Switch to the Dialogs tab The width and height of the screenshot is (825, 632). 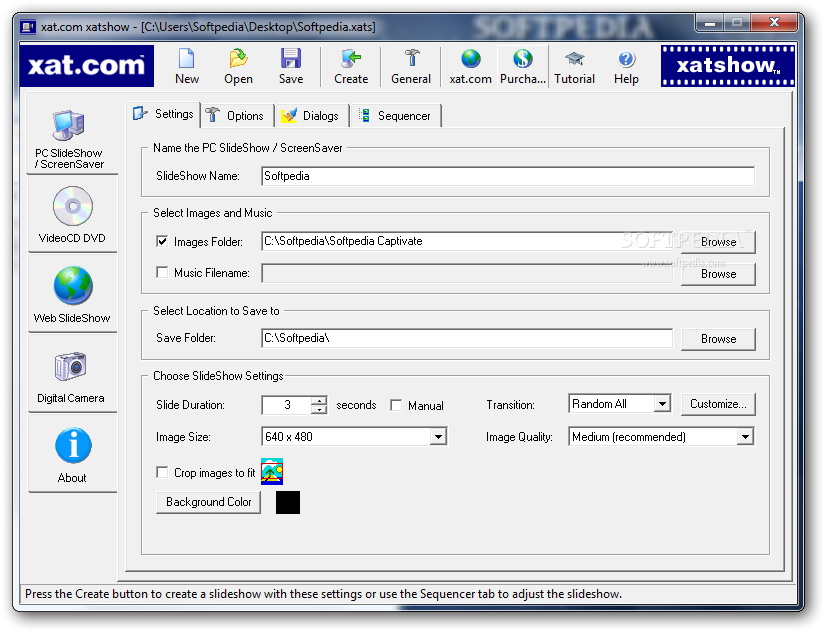tap(311, 116)
